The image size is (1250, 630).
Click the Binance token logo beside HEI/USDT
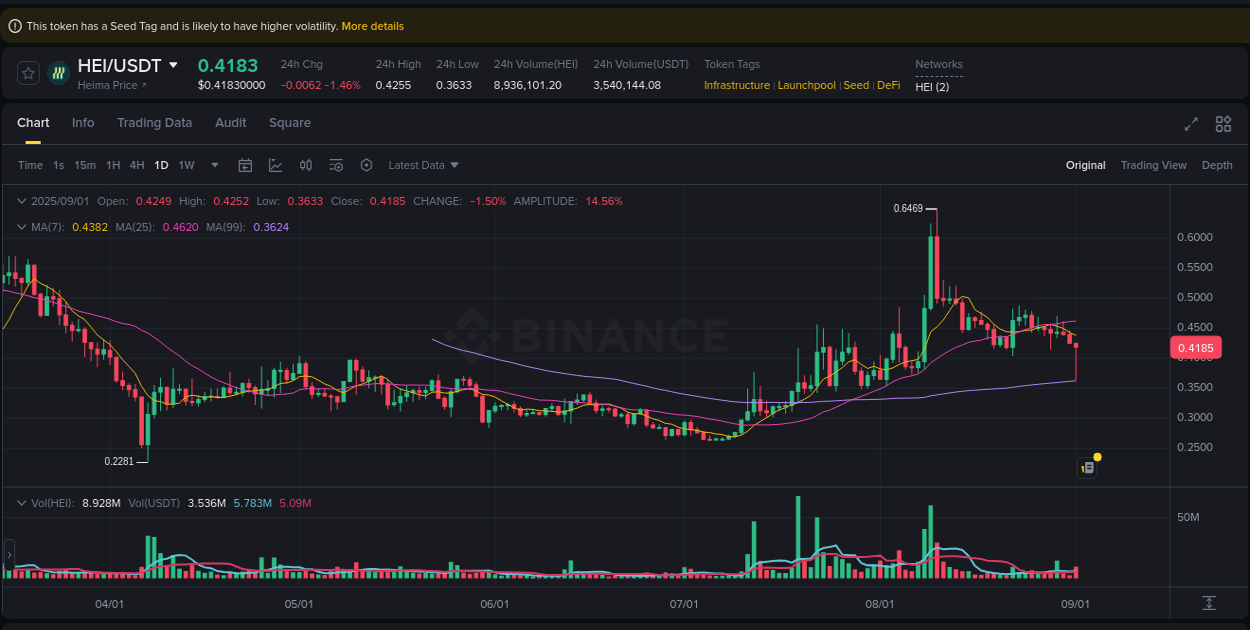pyautogui.click(x=57, y=73)
